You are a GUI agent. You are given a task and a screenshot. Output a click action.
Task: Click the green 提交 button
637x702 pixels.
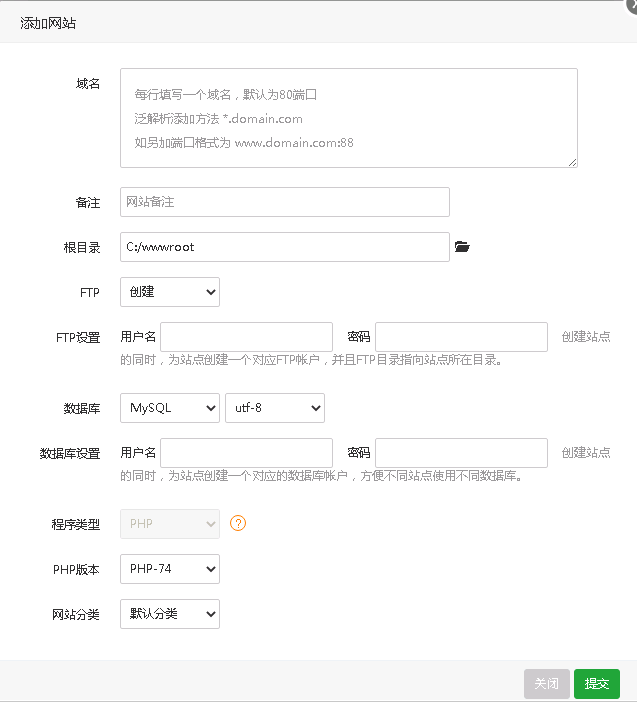point(597,684)
